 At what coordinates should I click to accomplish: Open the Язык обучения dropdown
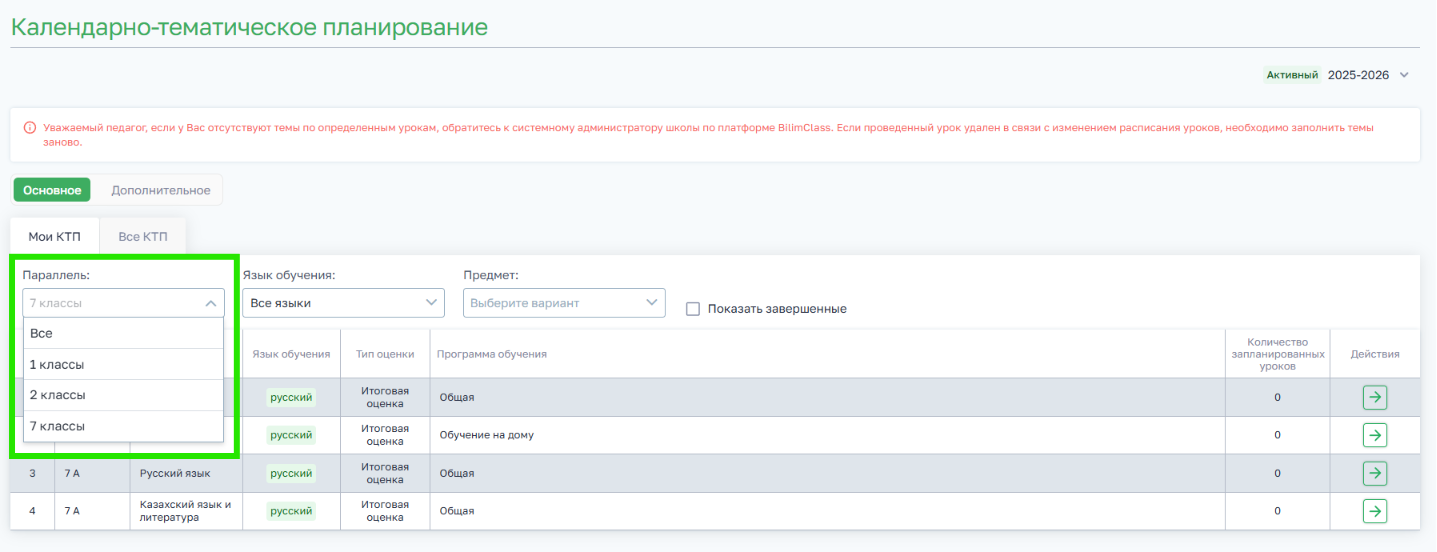point(344,303)
